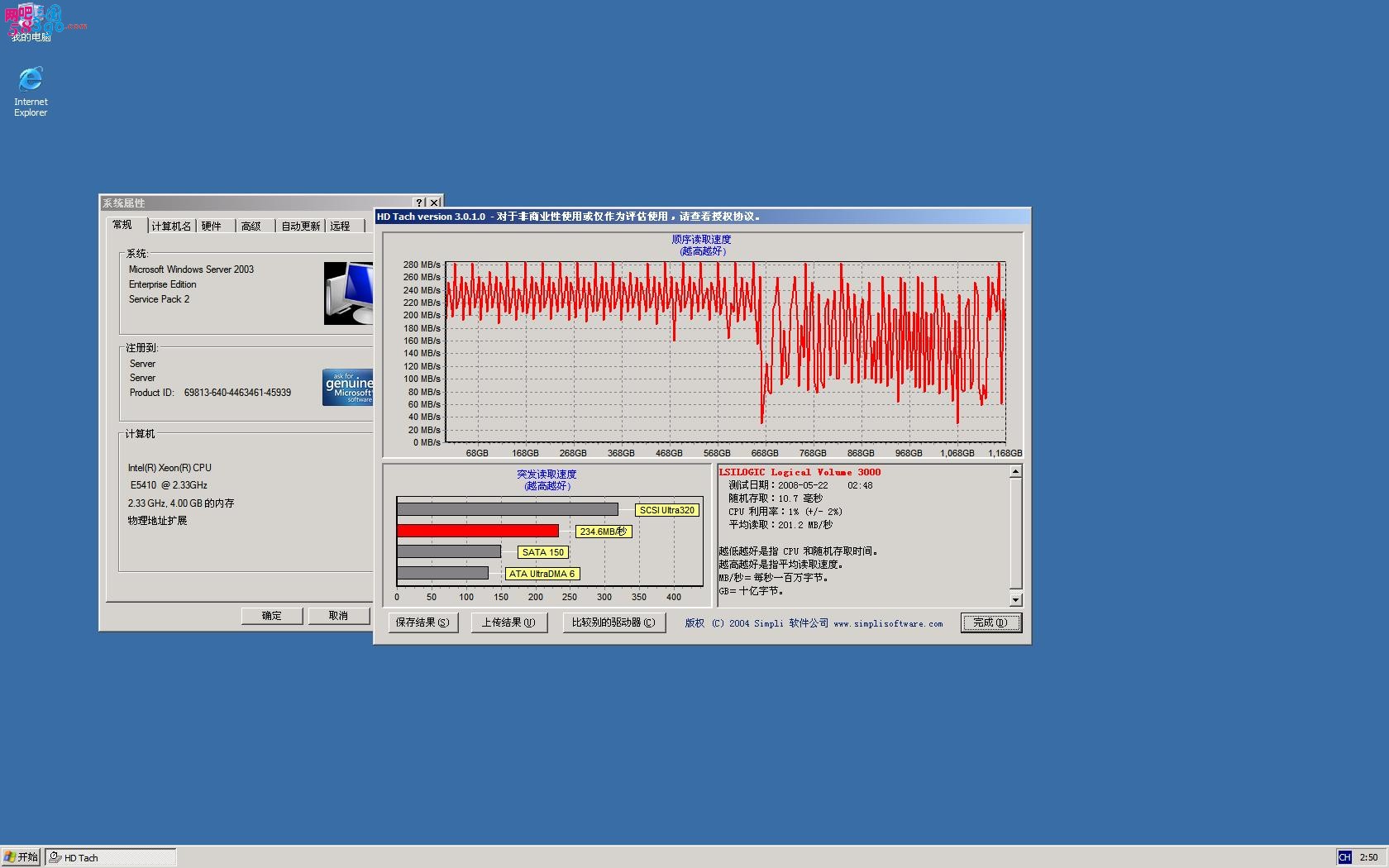This screenshot has width=1389, height=868.
Task: Switch to the 计算机名 tab
Action: point(171,227)
